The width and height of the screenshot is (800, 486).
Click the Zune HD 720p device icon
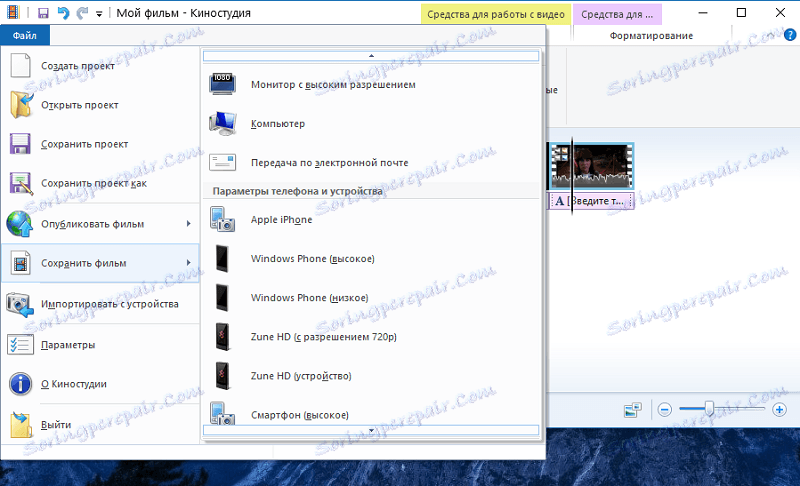222,337
